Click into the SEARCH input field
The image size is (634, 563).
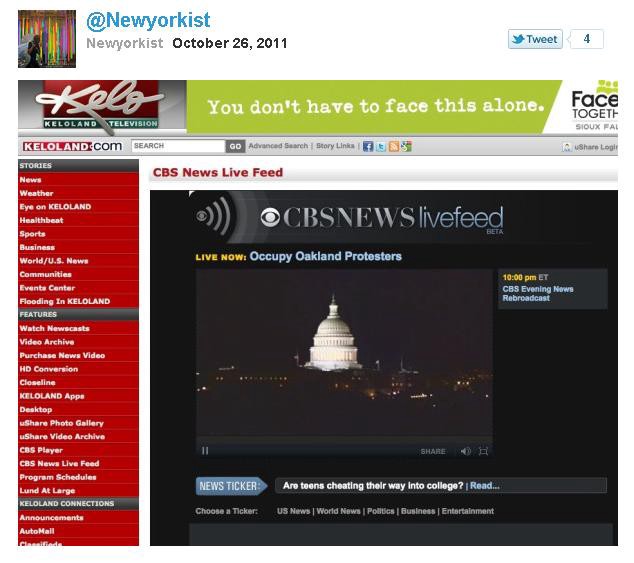(178, 146)
